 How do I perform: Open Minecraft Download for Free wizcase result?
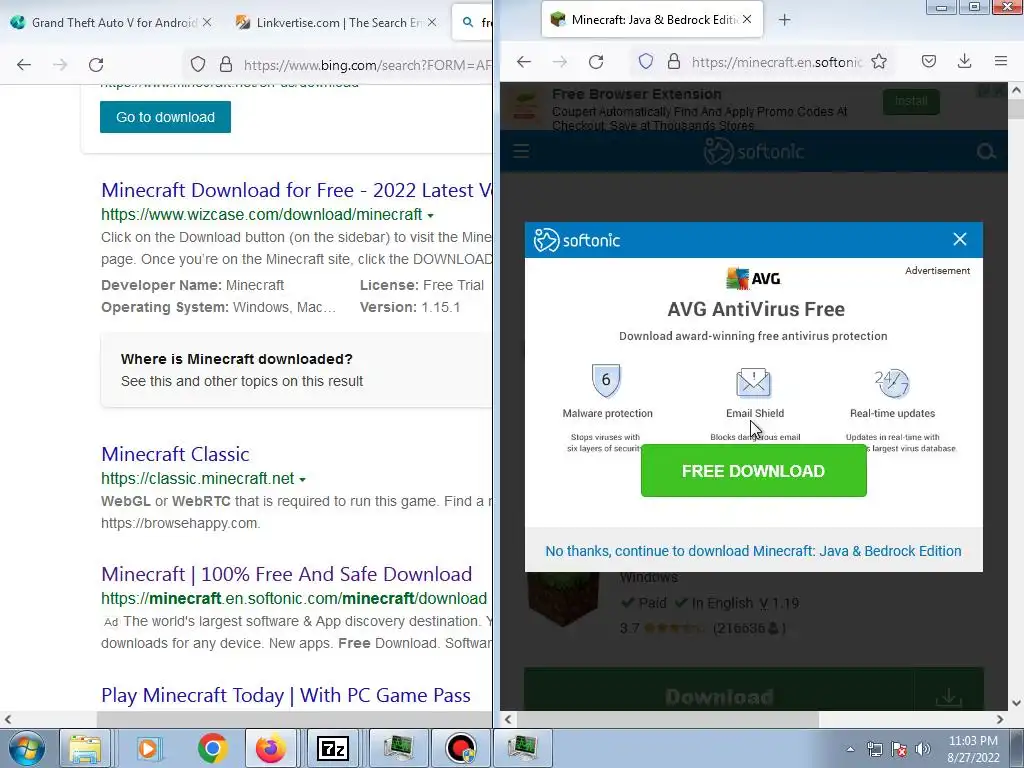[x=296, y=190]
